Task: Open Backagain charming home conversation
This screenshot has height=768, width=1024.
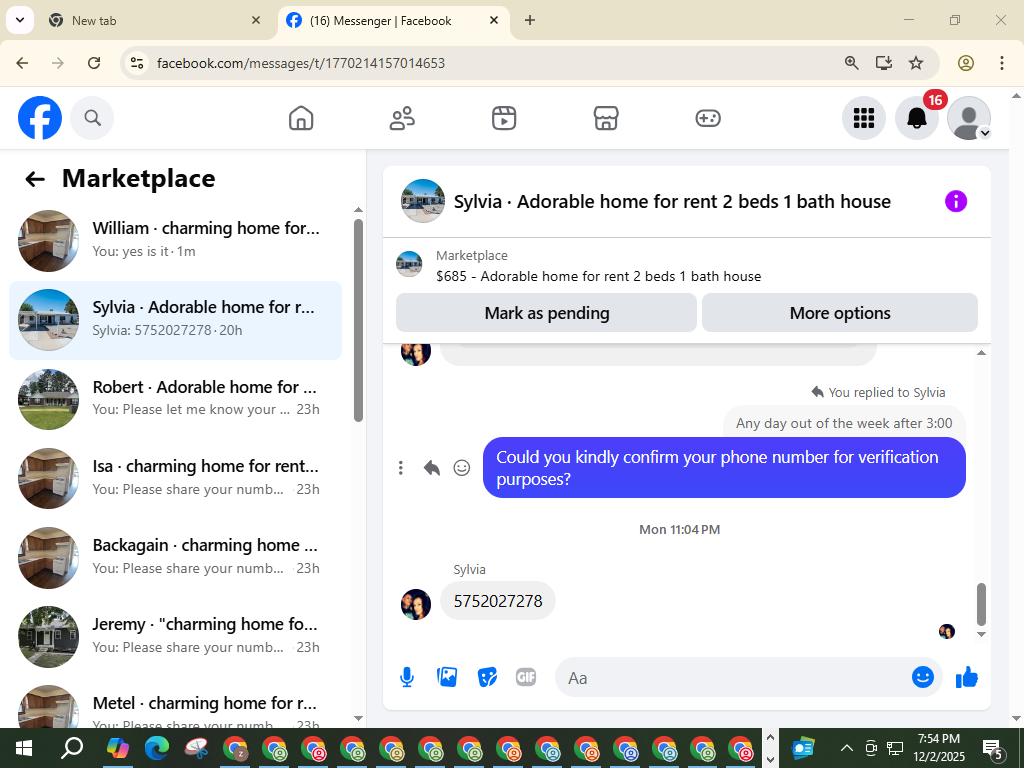Action: tap(175, 557)
